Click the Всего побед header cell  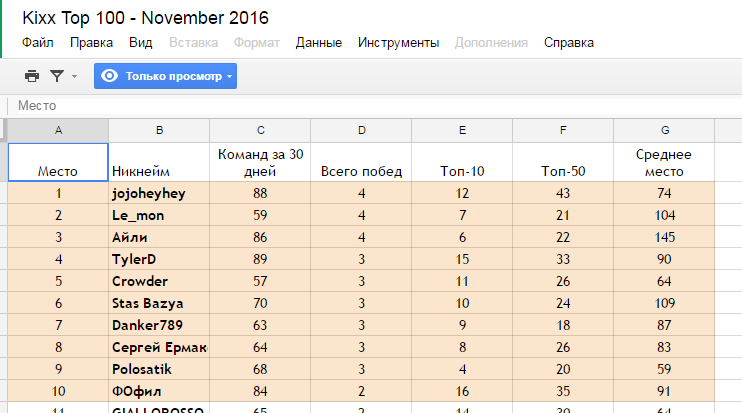tap(361, 162)
